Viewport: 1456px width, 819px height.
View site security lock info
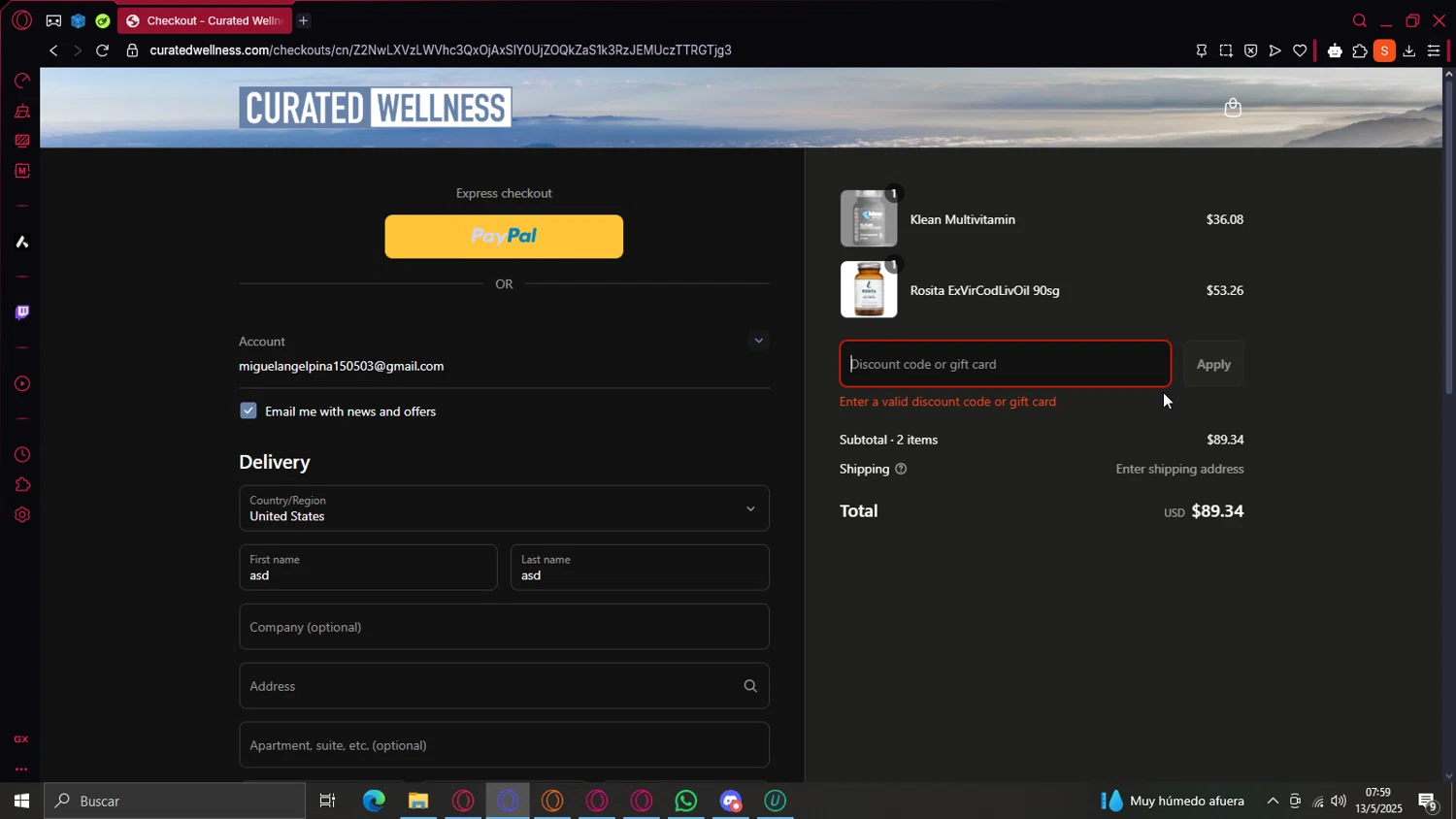click(x=132, y=50)
